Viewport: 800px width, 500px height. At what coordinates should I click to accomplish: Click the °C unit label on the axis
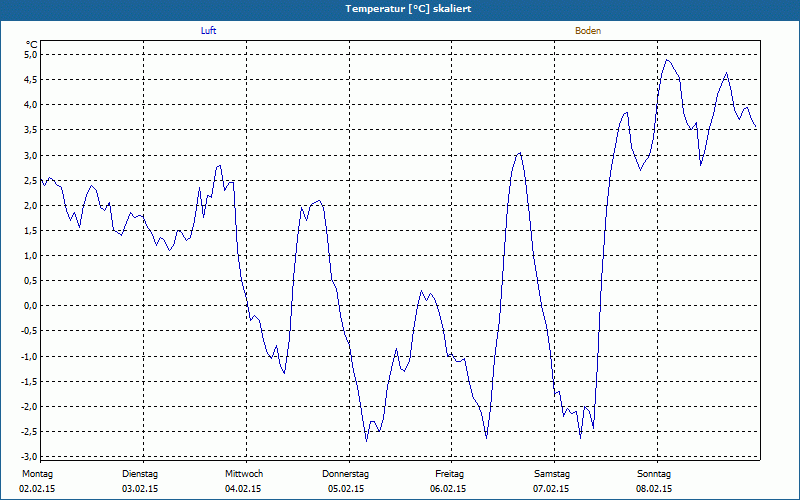tap(32, 45)
